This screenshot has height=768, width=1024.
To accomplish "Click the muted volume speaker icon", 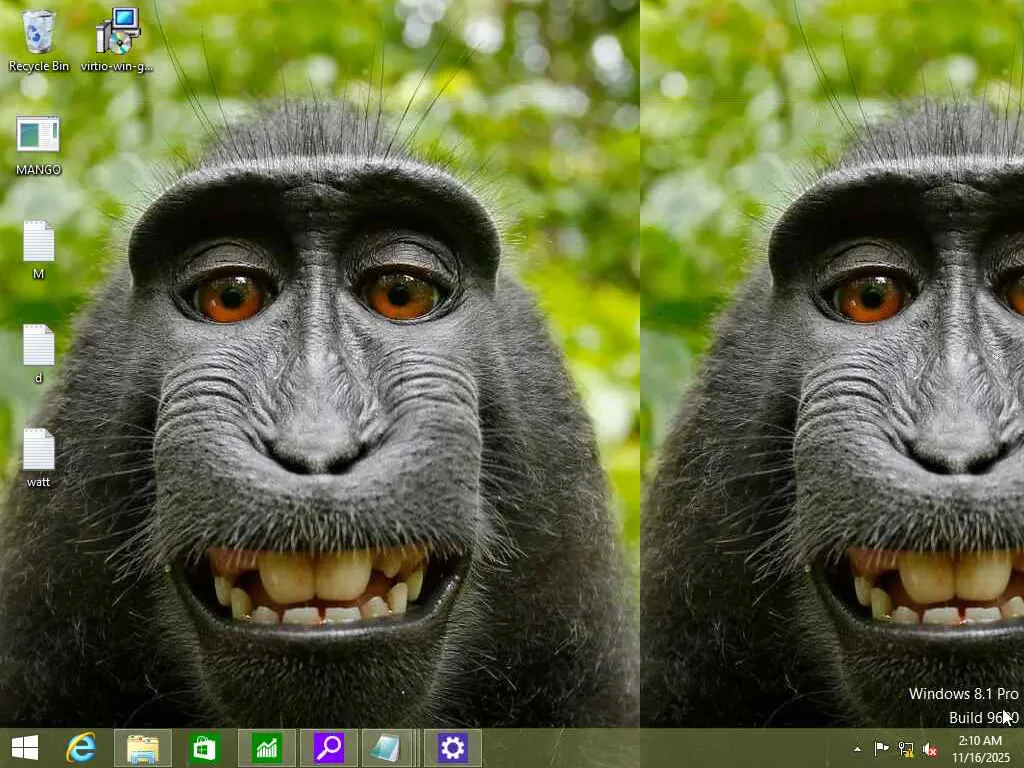I will point(930,749).
